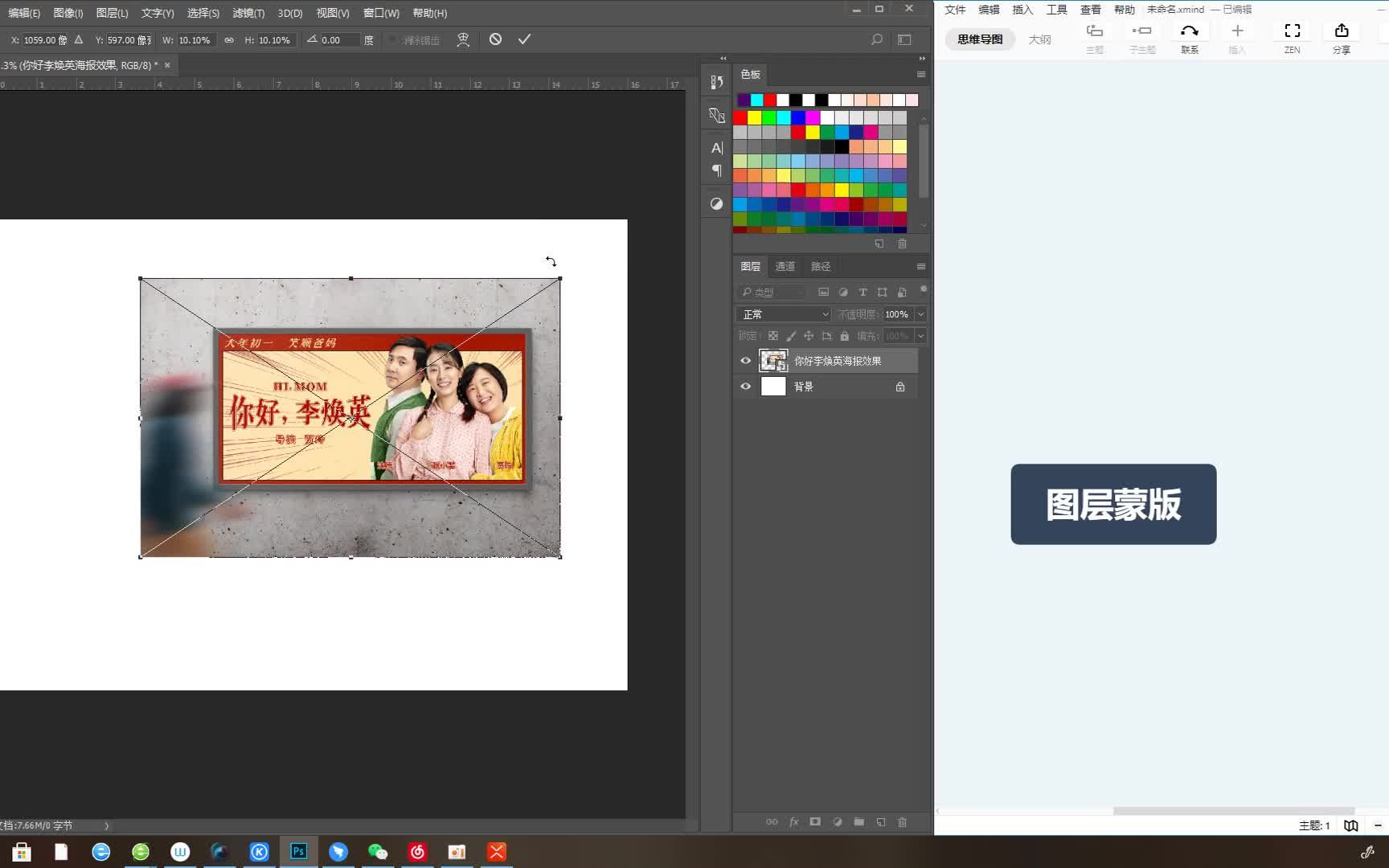Open XMind 文件 menu
The image size is (1389, 868).
pos(955,10)
